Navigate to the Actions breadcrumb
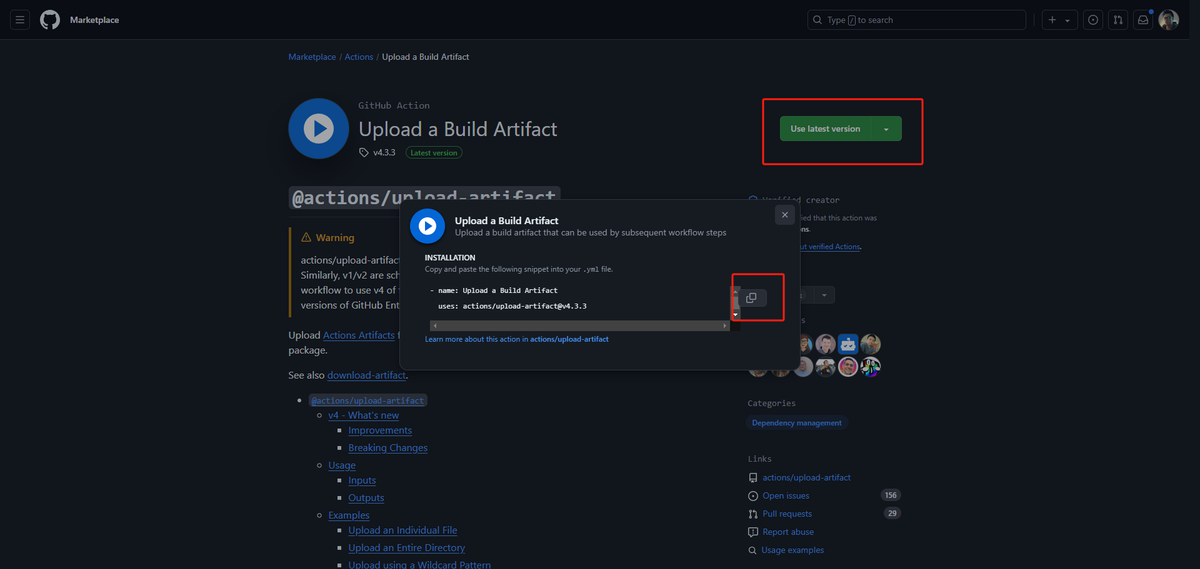 (359, 57)
